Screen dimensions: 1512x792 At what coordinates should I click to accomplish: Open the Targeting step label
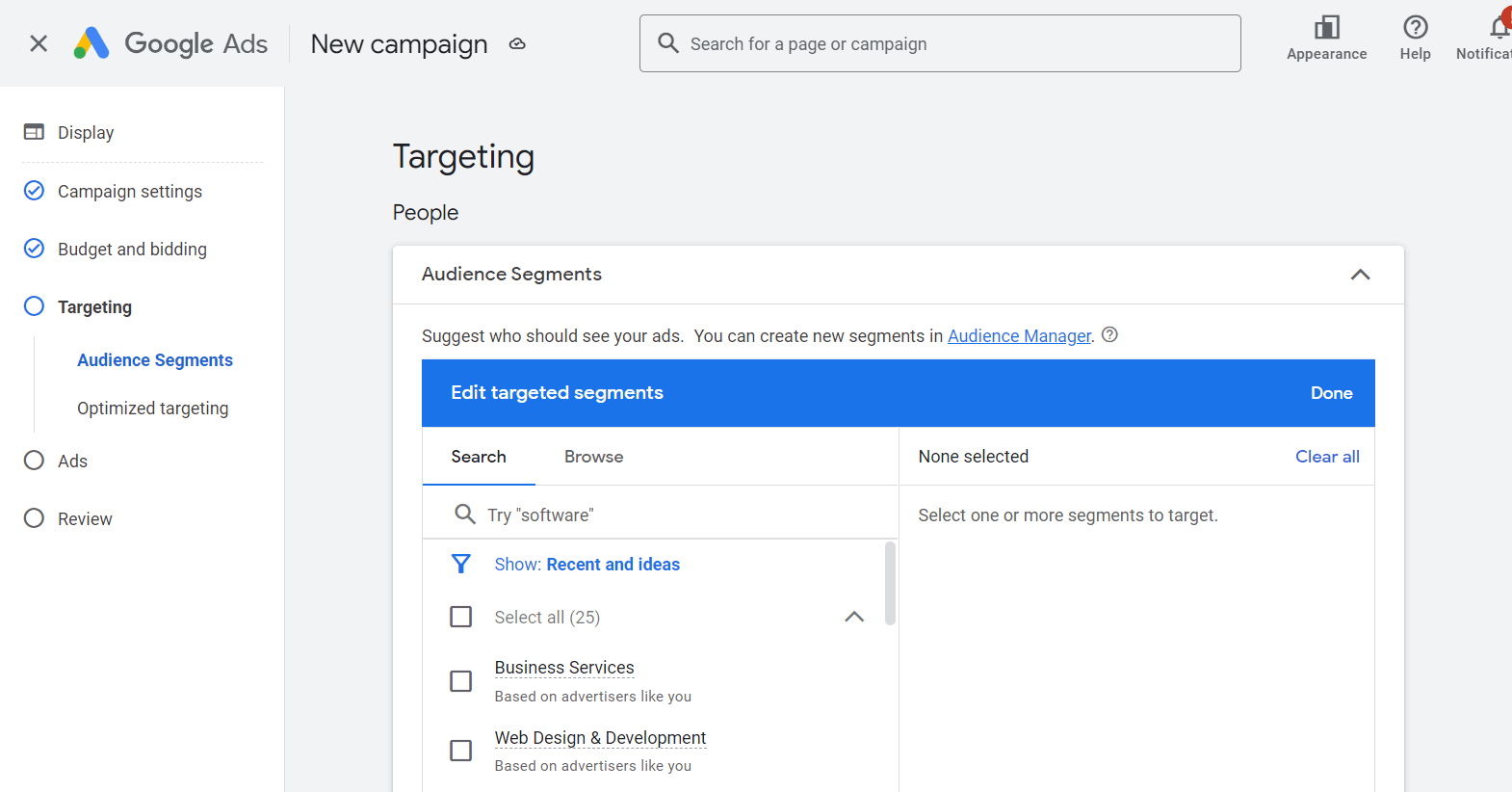pos(94,306)
